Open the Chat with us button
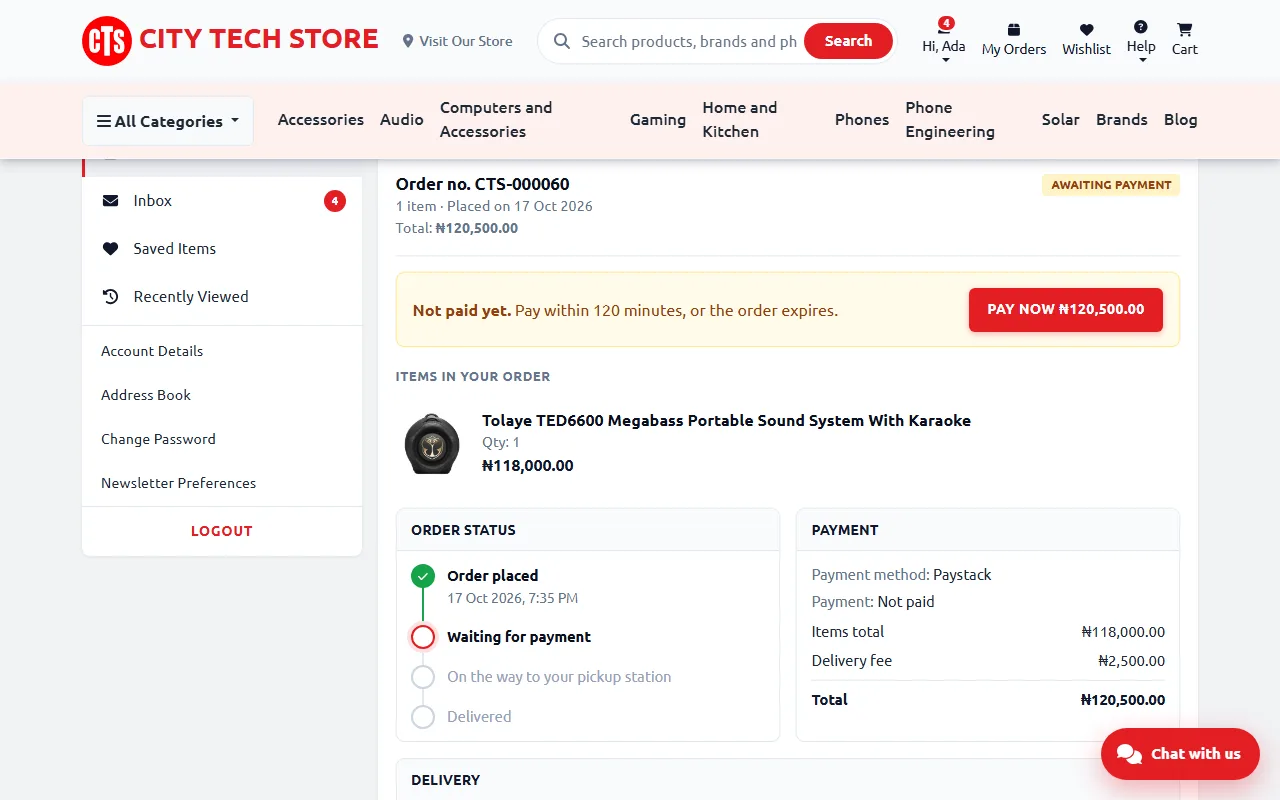Image resolution: width=1280 pixels, height=800 pixels. 1180,754
